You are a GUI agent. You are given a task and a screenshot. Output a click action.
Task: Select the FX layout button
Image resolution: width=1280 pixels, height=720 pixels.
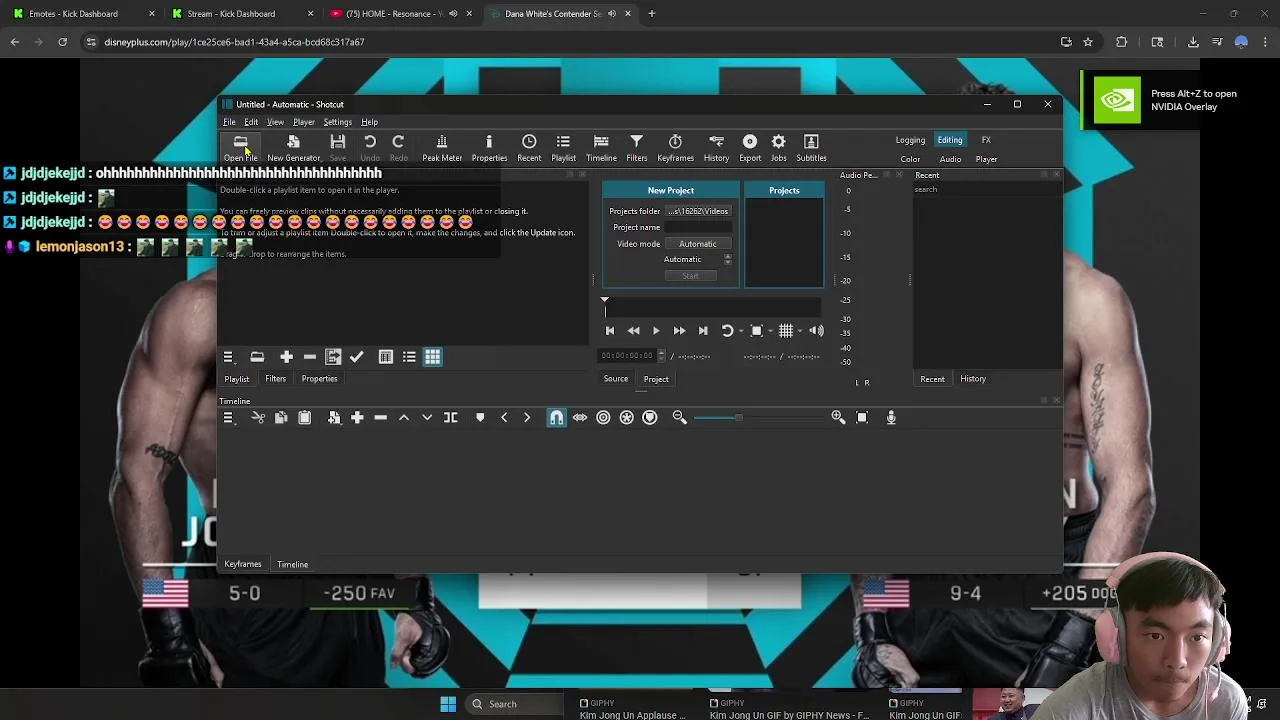click(986, 140)
